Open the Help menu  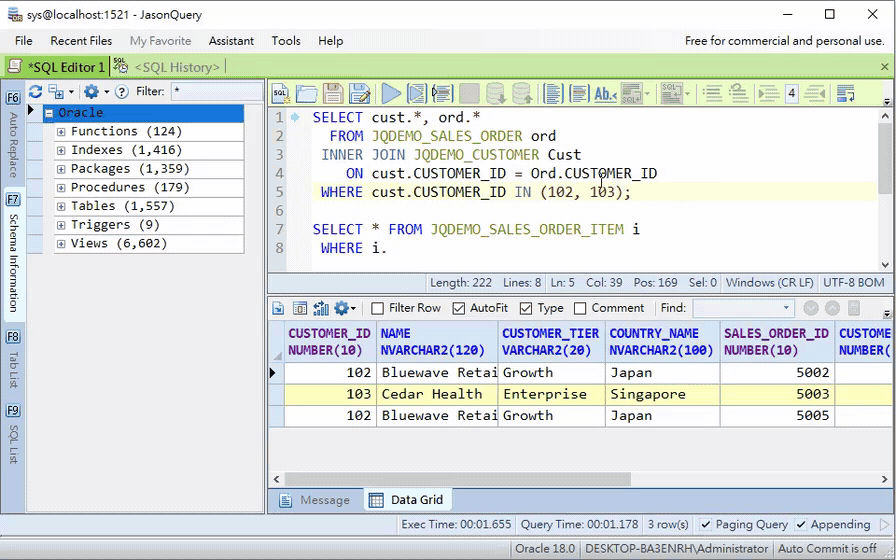[330, 41]
